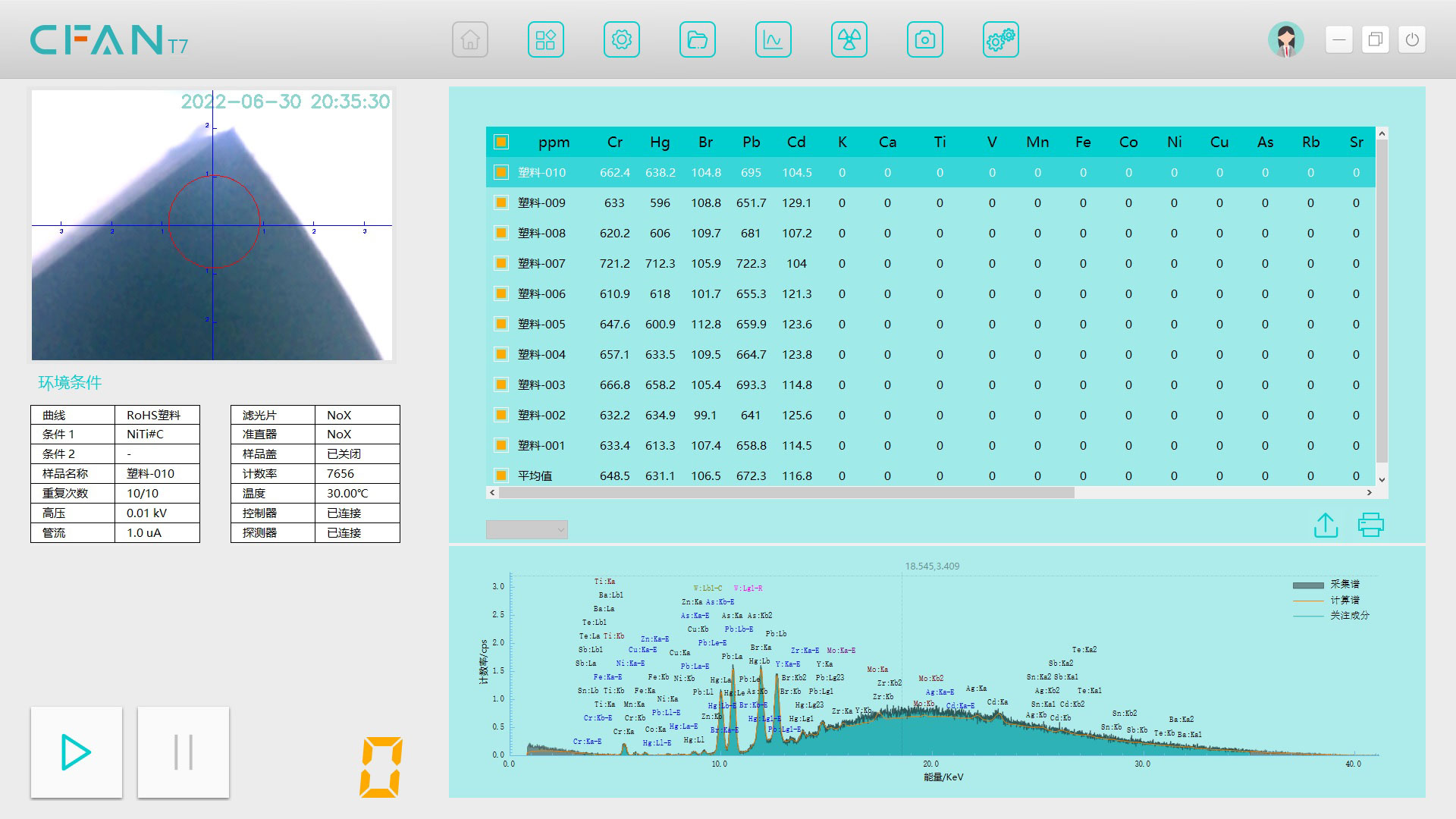This screenshot has height=819, width=1456.
Task: Click the Ti:Ka peak label in spectrum
Action: (x=604, y=582)
